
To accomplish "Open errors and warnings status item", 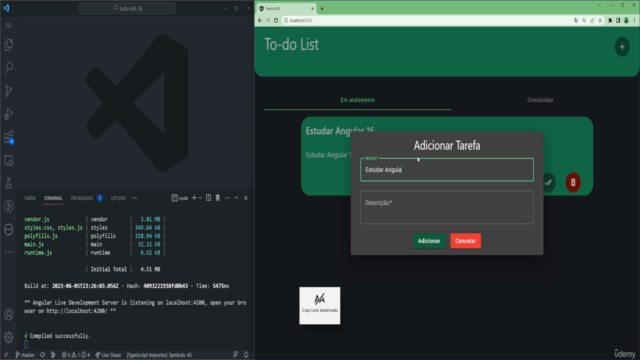I will tap(76, 355).
